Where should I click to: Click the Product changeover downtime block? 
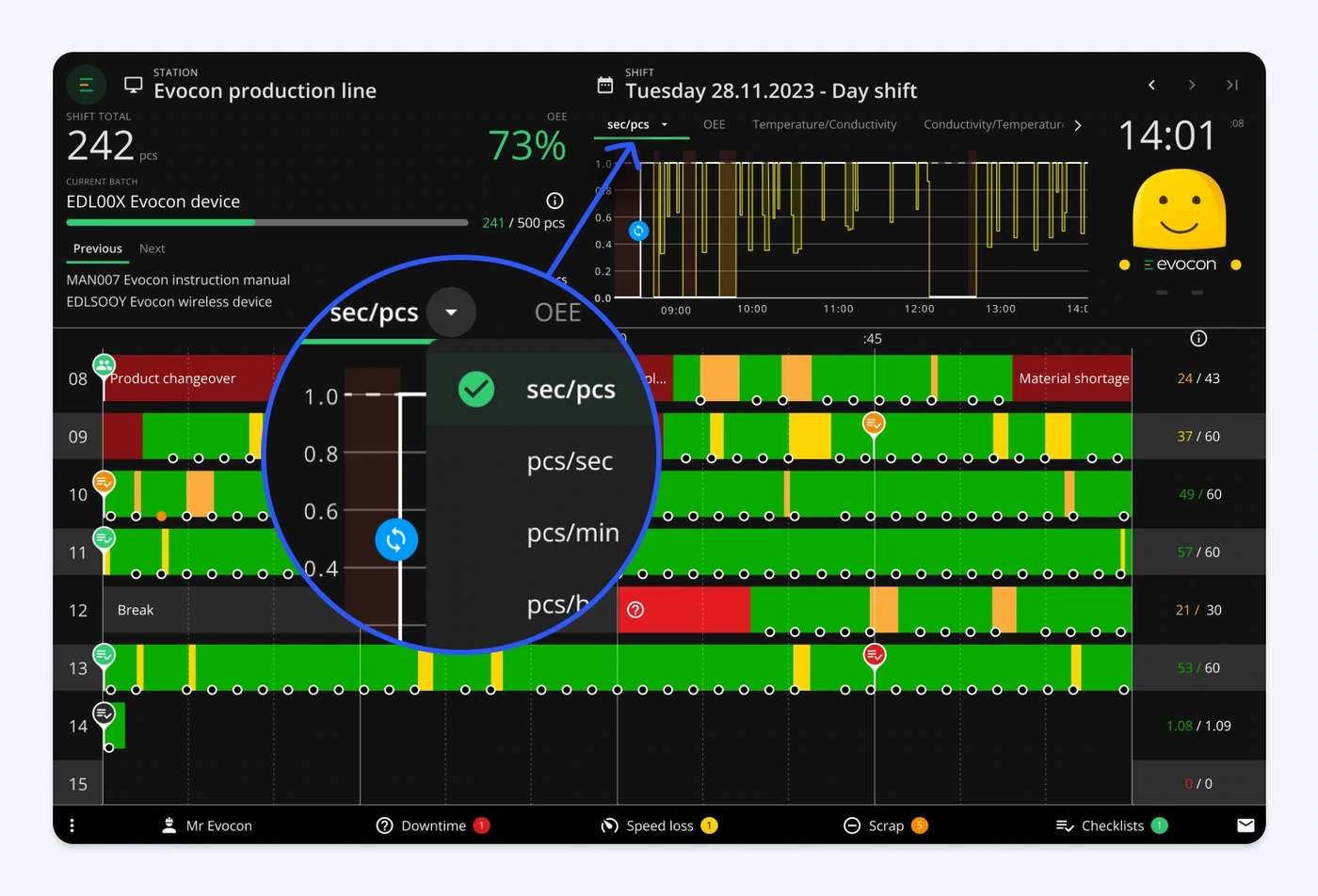click(x=193, y=378)
